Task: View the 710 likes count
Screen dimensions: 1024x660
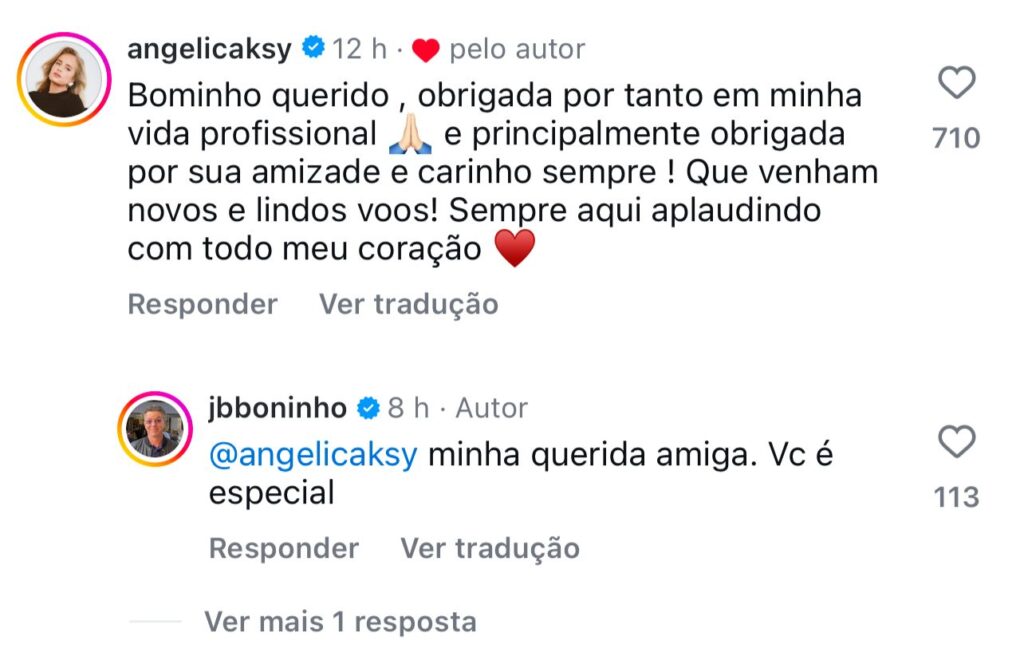Action: pyautogui.click(x=956, y=138)
